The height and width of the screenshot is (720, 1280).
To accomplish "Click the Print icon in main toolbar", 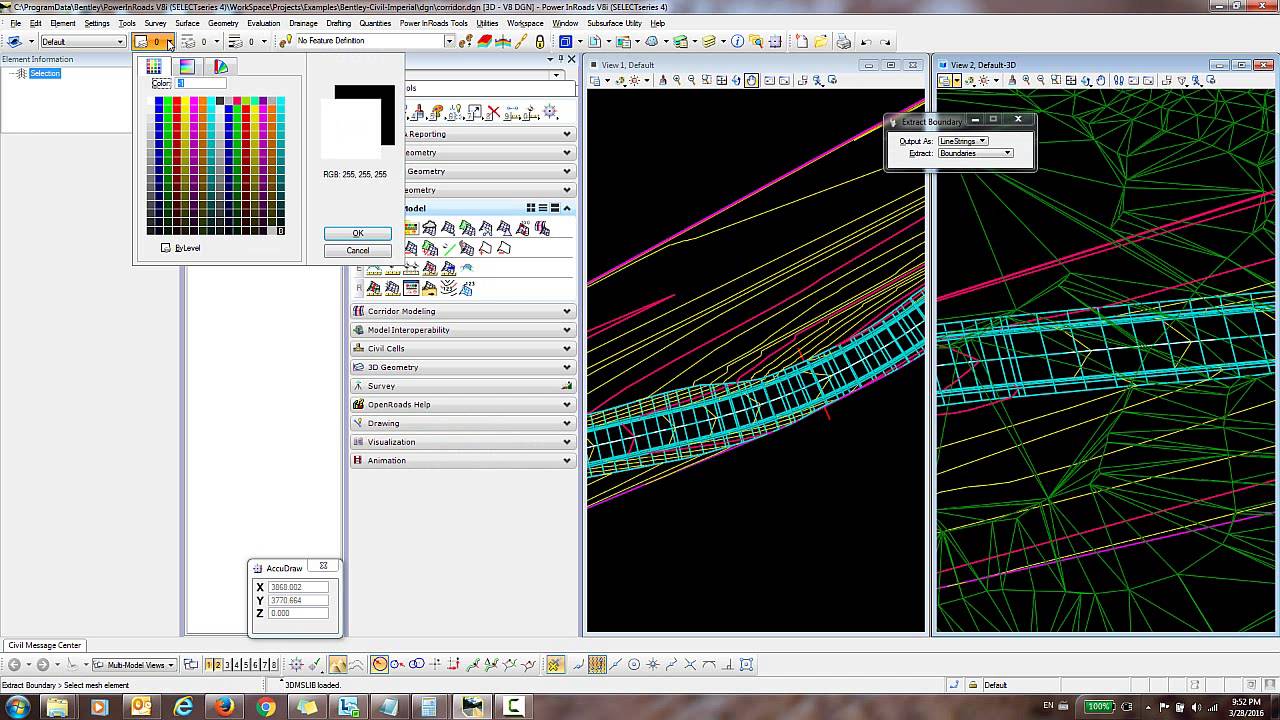I will pyautogui.click(x=843, y=42).
